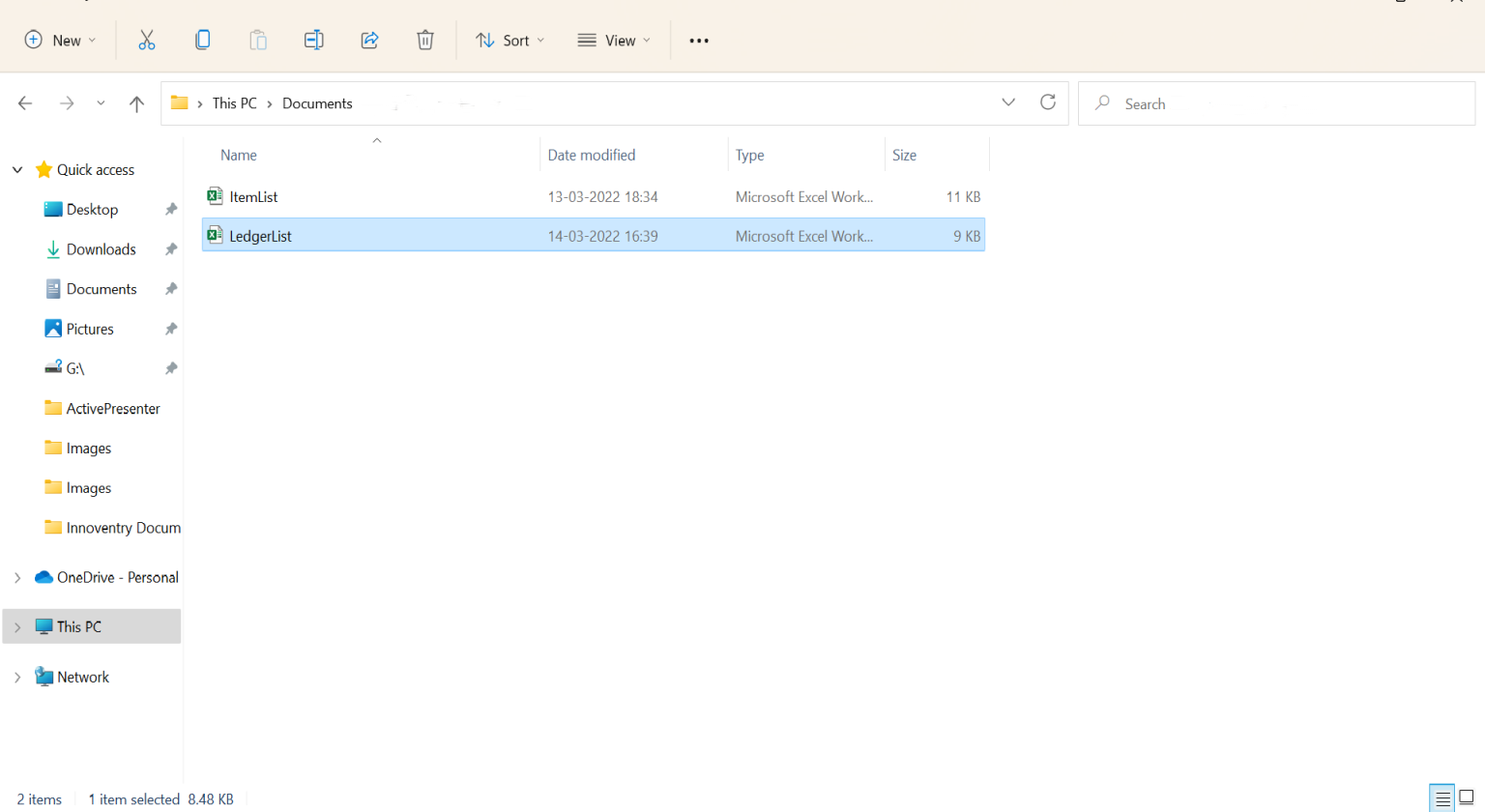Viewport: 1485px width, 812px height.
Task: Open Desktop in Quick access
Action: (92, 209)
